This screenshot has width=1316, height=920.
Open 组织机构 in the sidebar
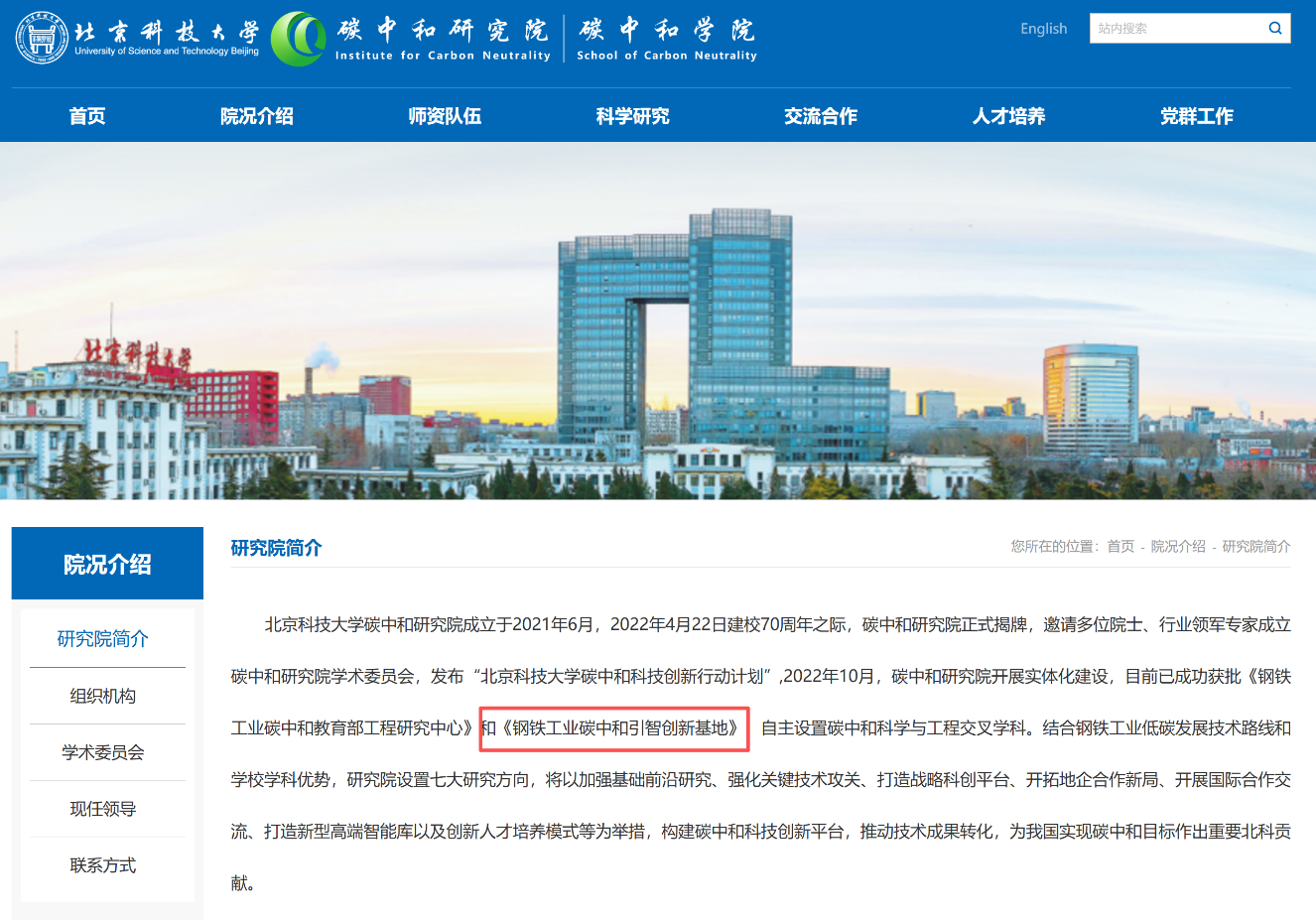click(x=103, y=697)
